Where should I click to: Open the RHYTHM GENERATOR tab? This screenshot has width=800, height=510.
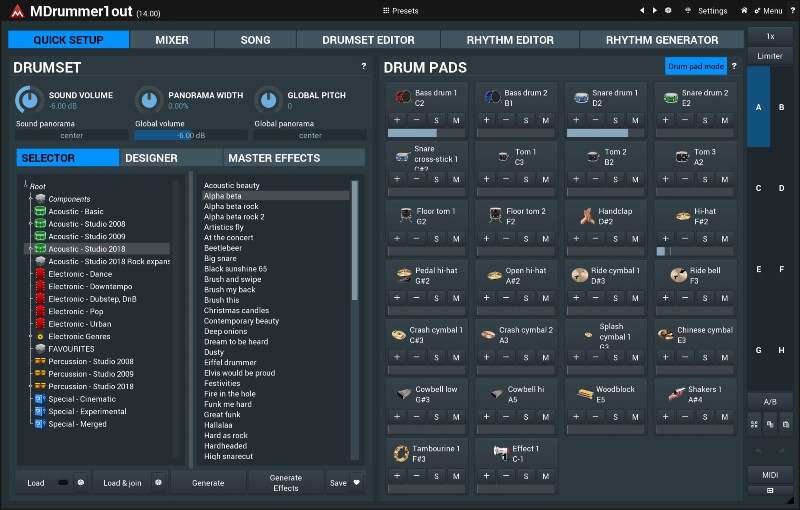tap(662, 40)
